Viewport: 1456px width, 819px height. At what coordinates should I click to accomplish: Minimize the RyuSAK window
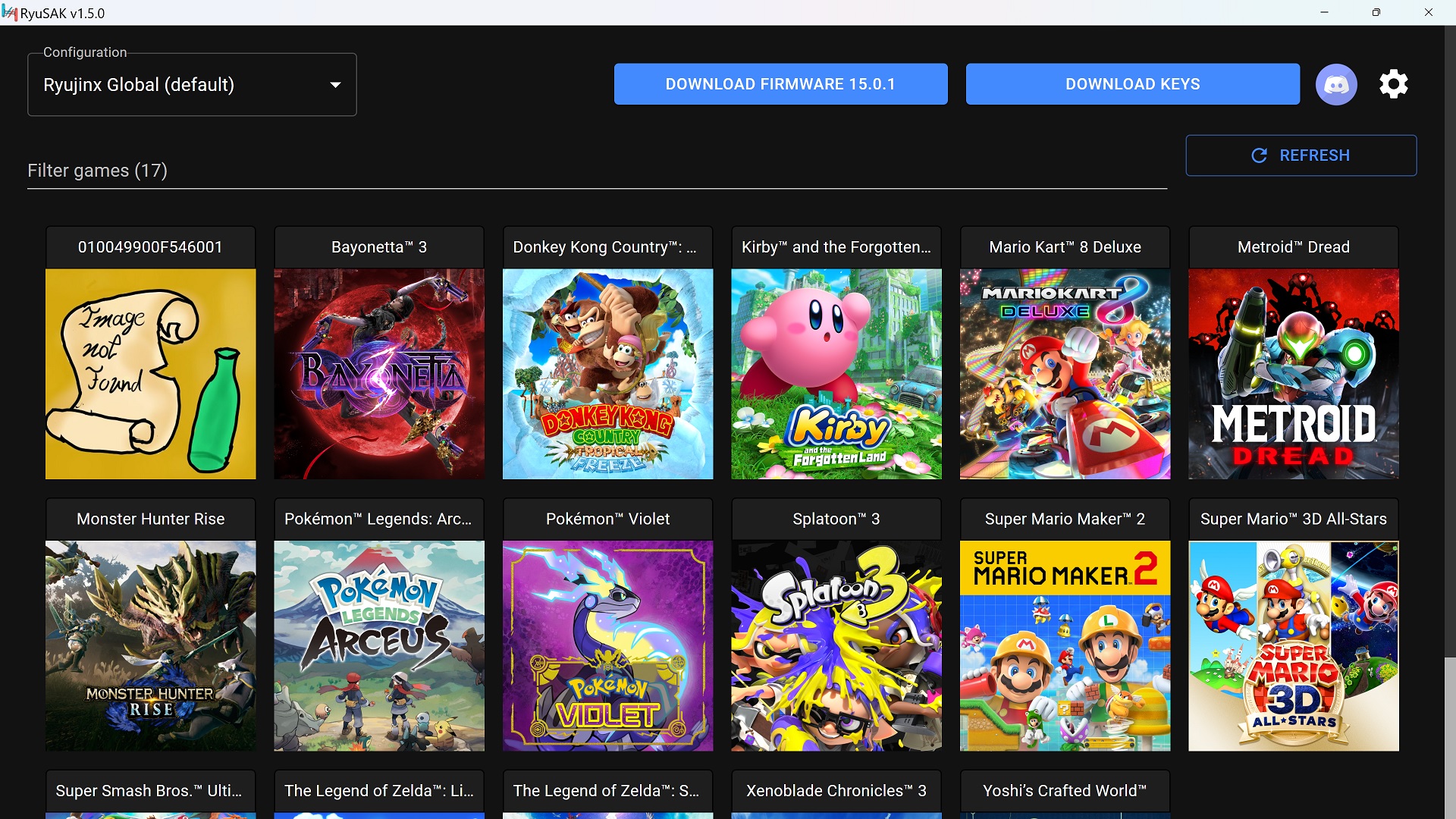pos(1324,12)
